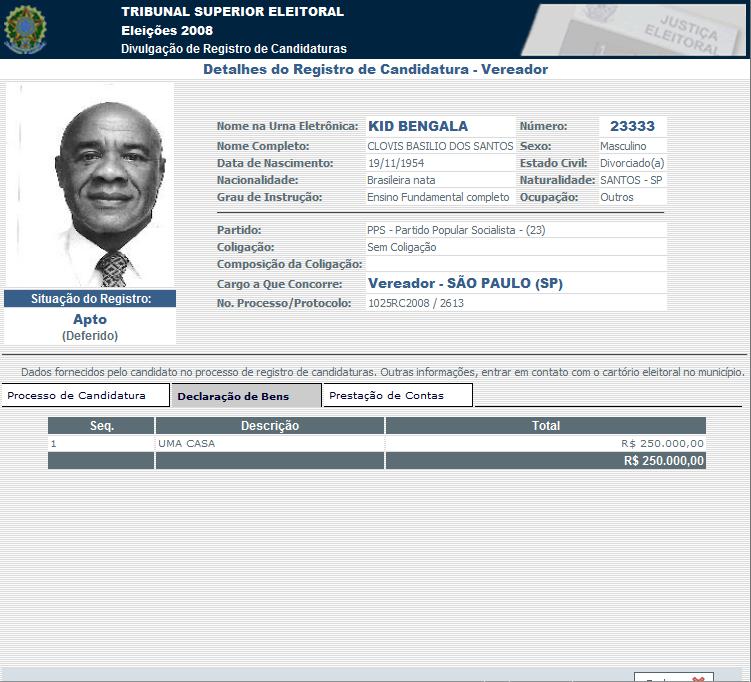Switch to the Prestação de Contas tab

pos(398,395)
